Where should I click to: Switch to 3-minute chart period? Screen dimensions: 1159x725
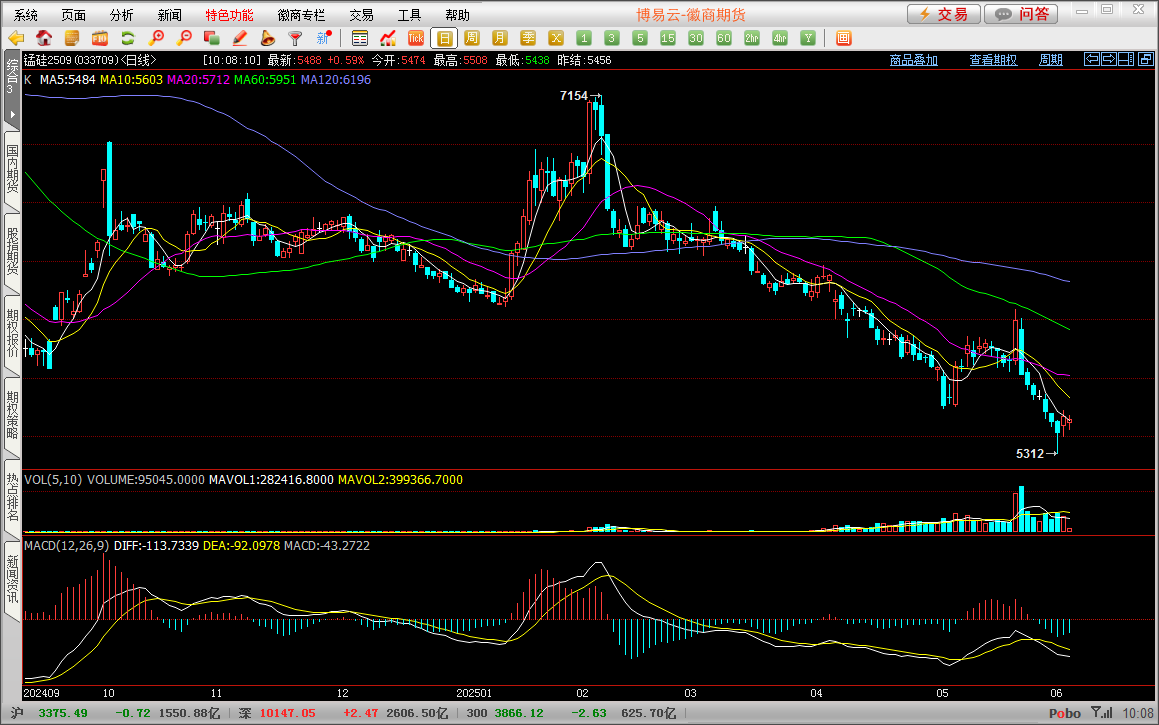(612, 38)
